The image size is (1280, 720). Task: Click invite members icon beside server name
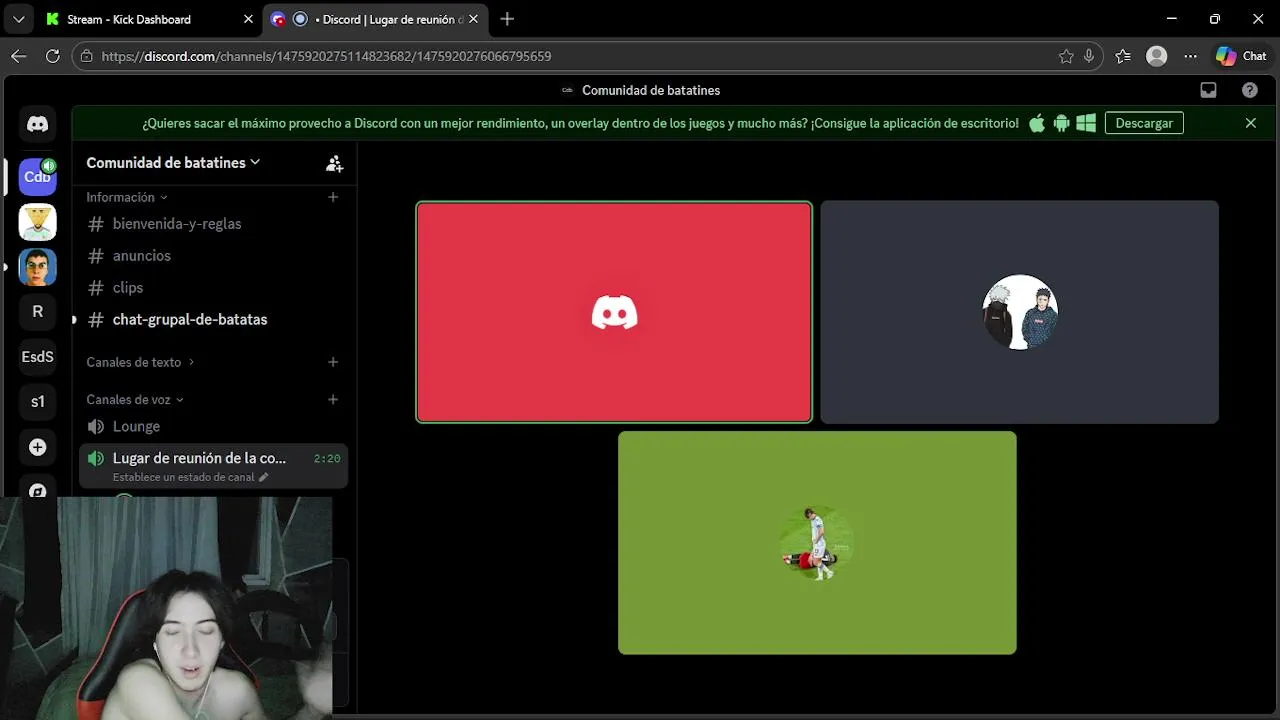click(x=334, y=163)
